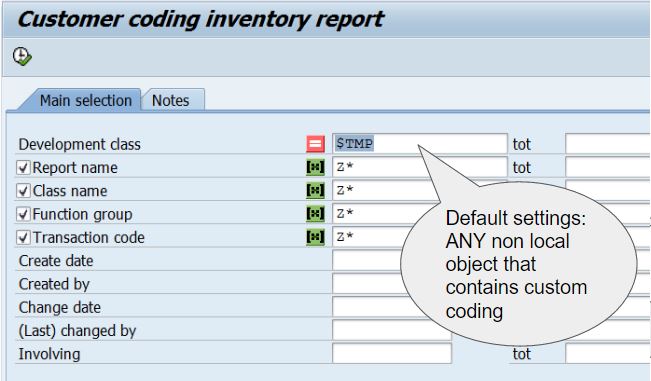Toggle the Function group checkbox

click(x=23, y=214)
